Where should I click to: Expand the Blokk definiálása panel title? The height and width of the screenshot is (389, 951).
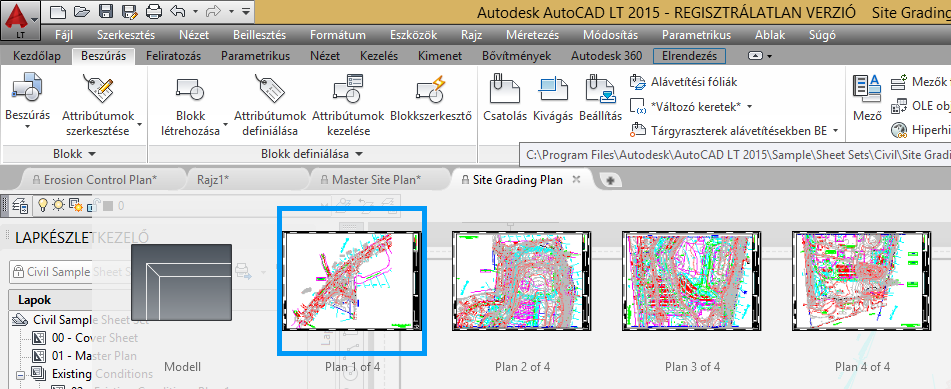311,154
